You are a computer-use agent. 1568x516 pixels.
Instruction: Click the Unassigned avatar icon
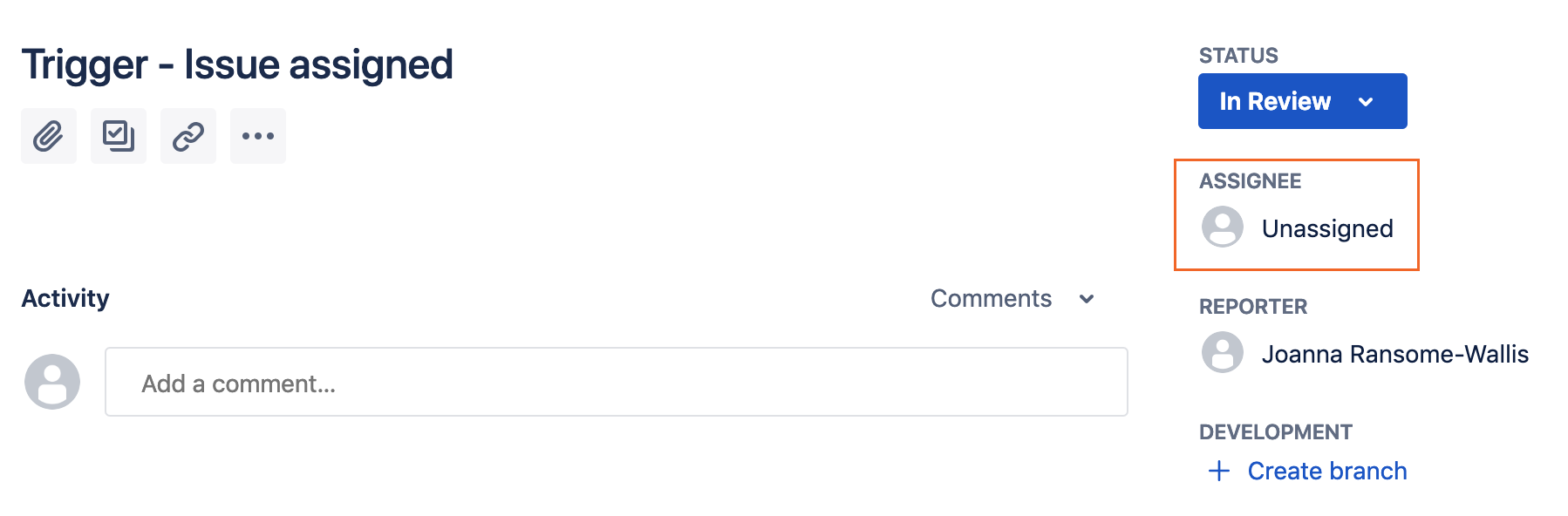point(1223,227)
